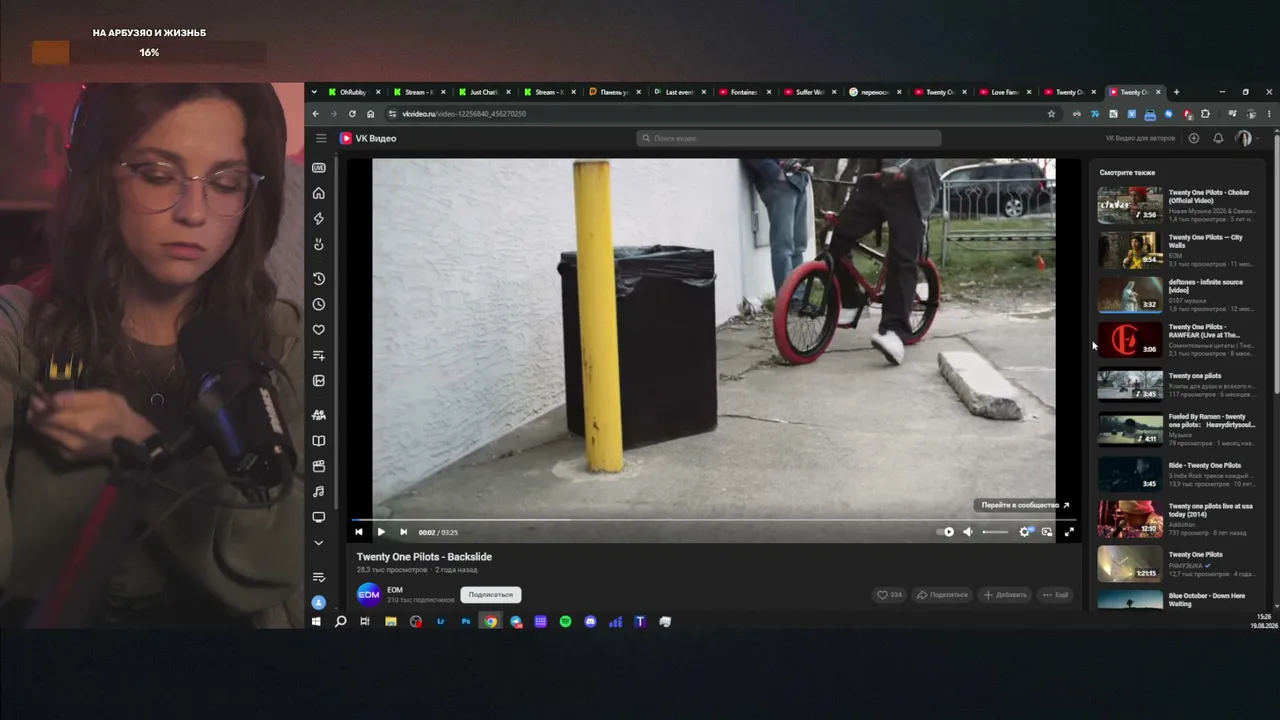The width and height of the screenshot is (1280, 720).
Task: Subscribe with the Подписаться button
Action: (x=490, y=594)
